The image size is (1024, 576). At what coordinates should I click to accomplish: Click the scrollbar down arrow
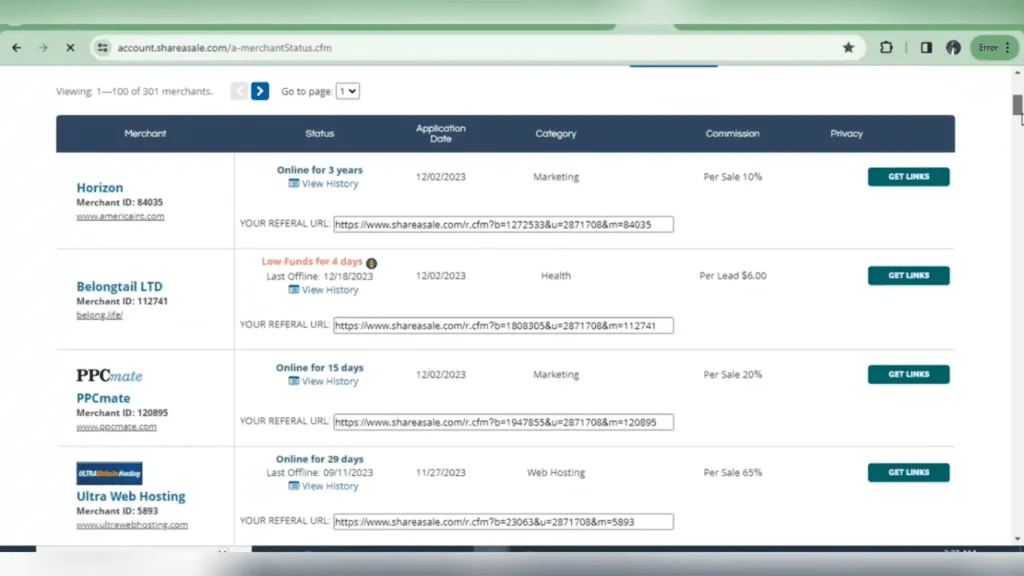tap(1017, 539)
